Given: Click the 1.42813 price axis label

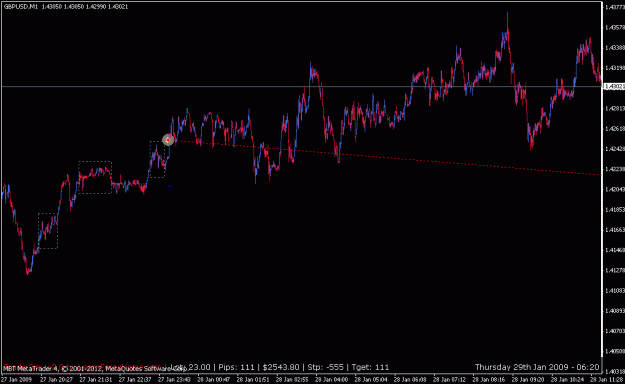Looking at the screenshot, I should click(x=614, y=108).
